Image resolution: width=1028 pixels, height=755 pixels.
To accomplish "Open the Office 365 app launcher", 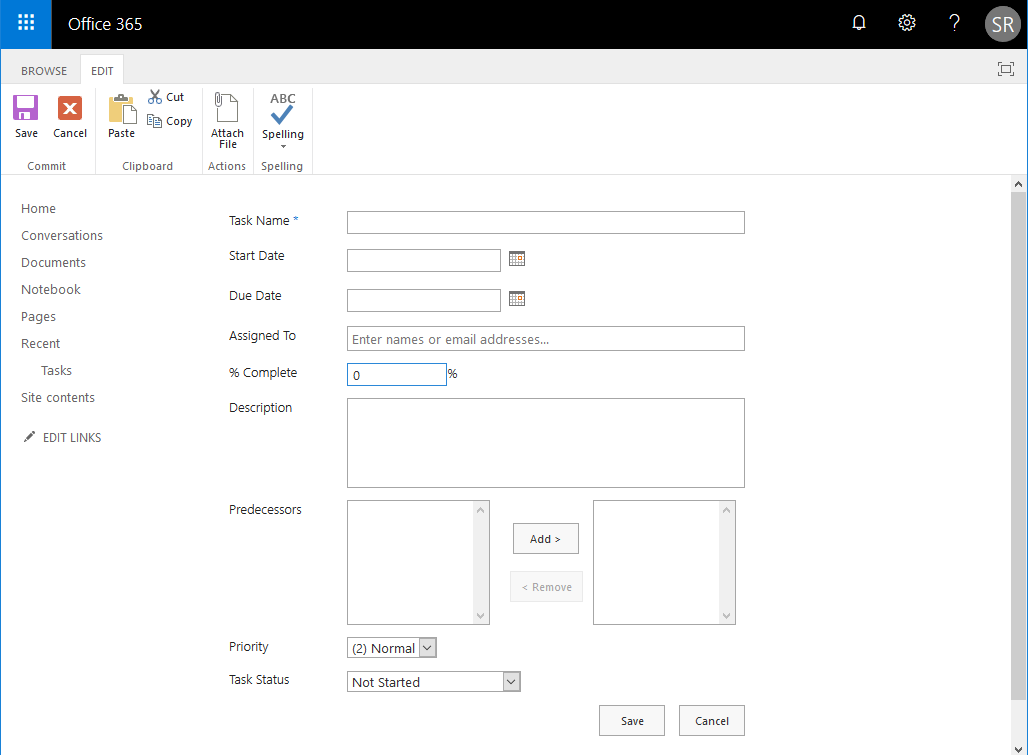I will [24, 23].
